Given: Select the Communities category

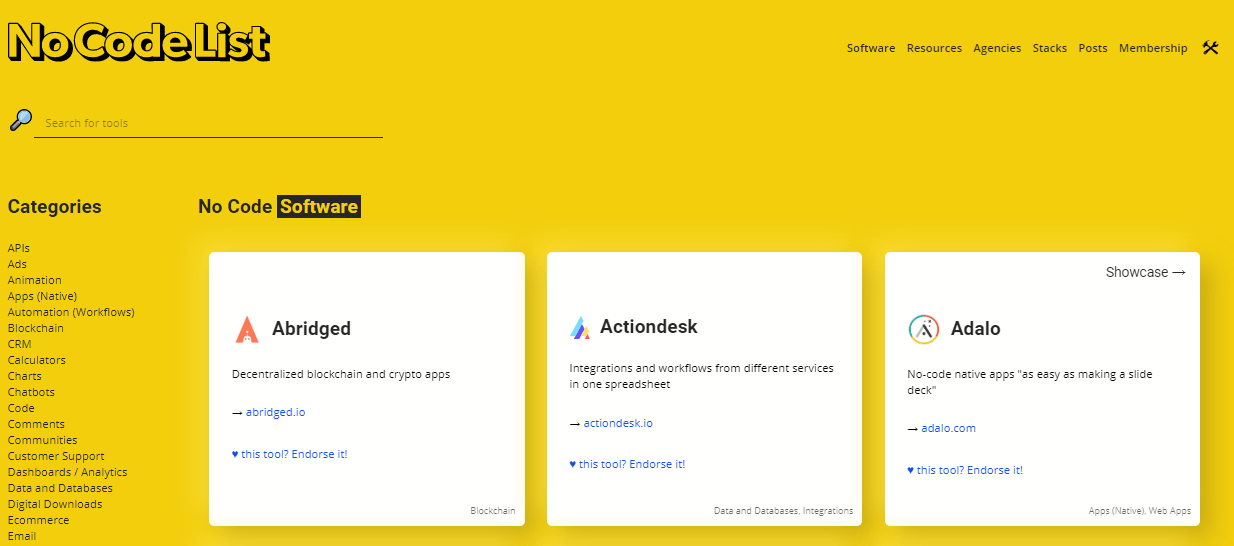Looking at the screenshot, I should pos(43,440).
